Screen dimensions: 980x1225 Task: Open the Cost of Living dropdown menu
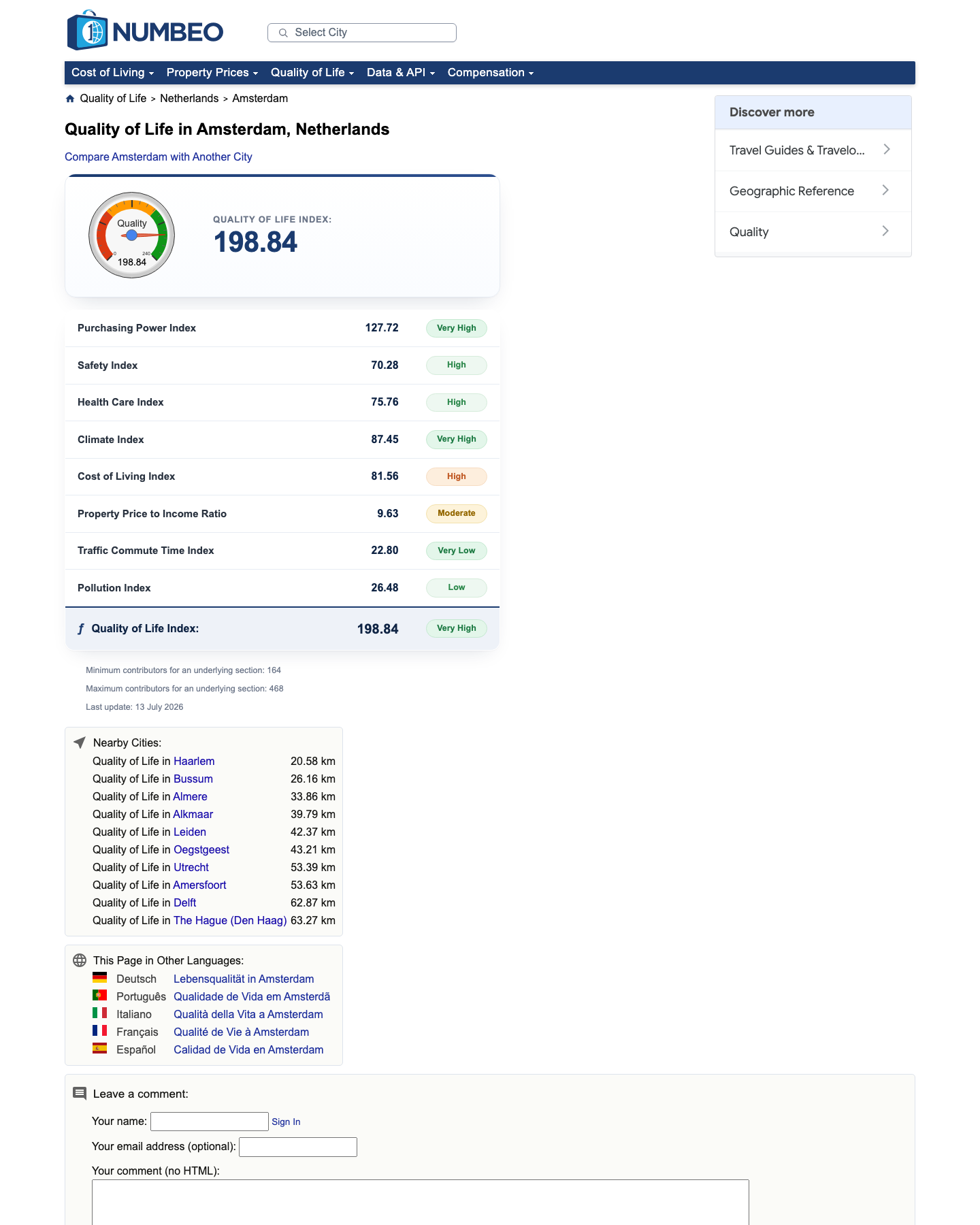113,73
